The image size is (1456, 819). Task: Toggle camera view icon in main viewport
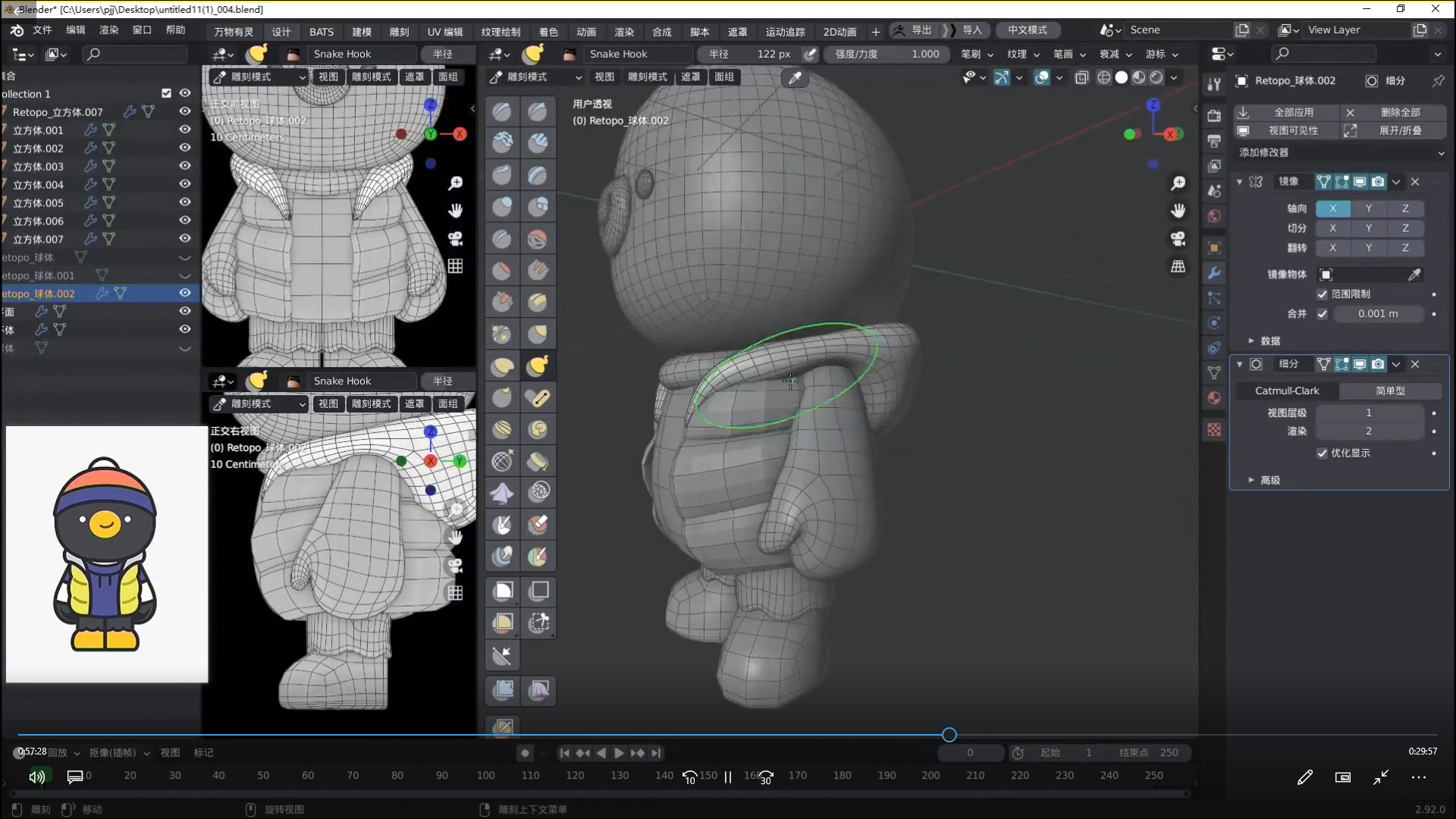[x=1178, y=238]
